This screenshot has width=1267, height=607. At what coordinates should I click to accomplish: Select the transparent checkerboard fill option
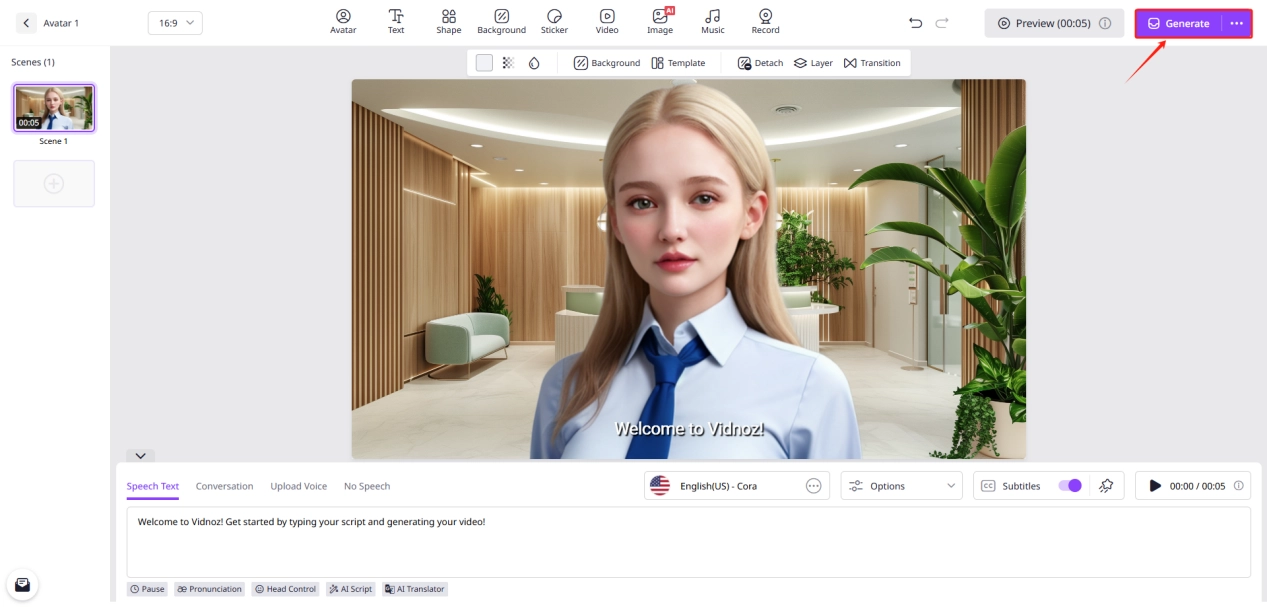[508, 63]
